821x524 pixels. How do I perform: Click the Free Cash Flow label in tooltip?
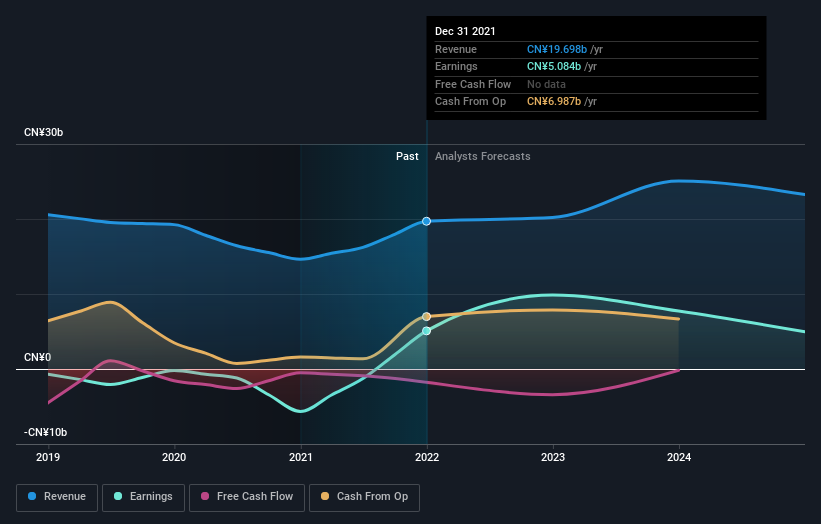473,84
